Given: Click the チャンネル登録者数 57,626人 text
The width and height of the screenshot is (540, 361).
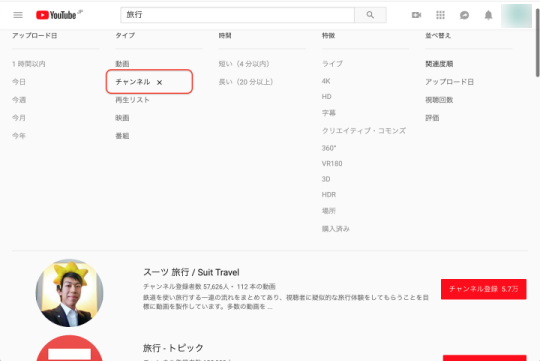Looking at the screenshot, I should click(x=186, y=287).
